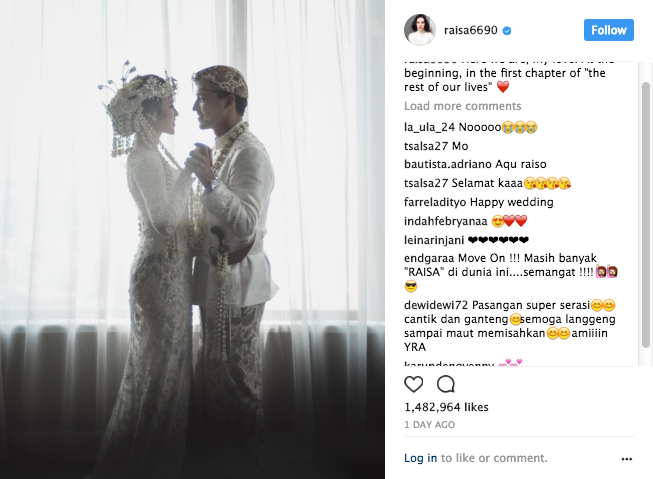Open dewidewi72 commenter profile
653x479 pixels.
pyautogui.click(x=436, y=305)
